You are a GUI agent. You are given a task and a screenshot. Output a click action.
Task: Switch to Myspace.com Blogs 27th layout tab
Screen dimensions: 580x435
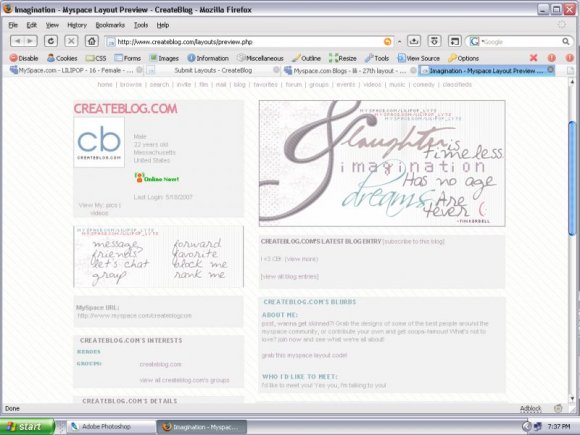point(350,70)
